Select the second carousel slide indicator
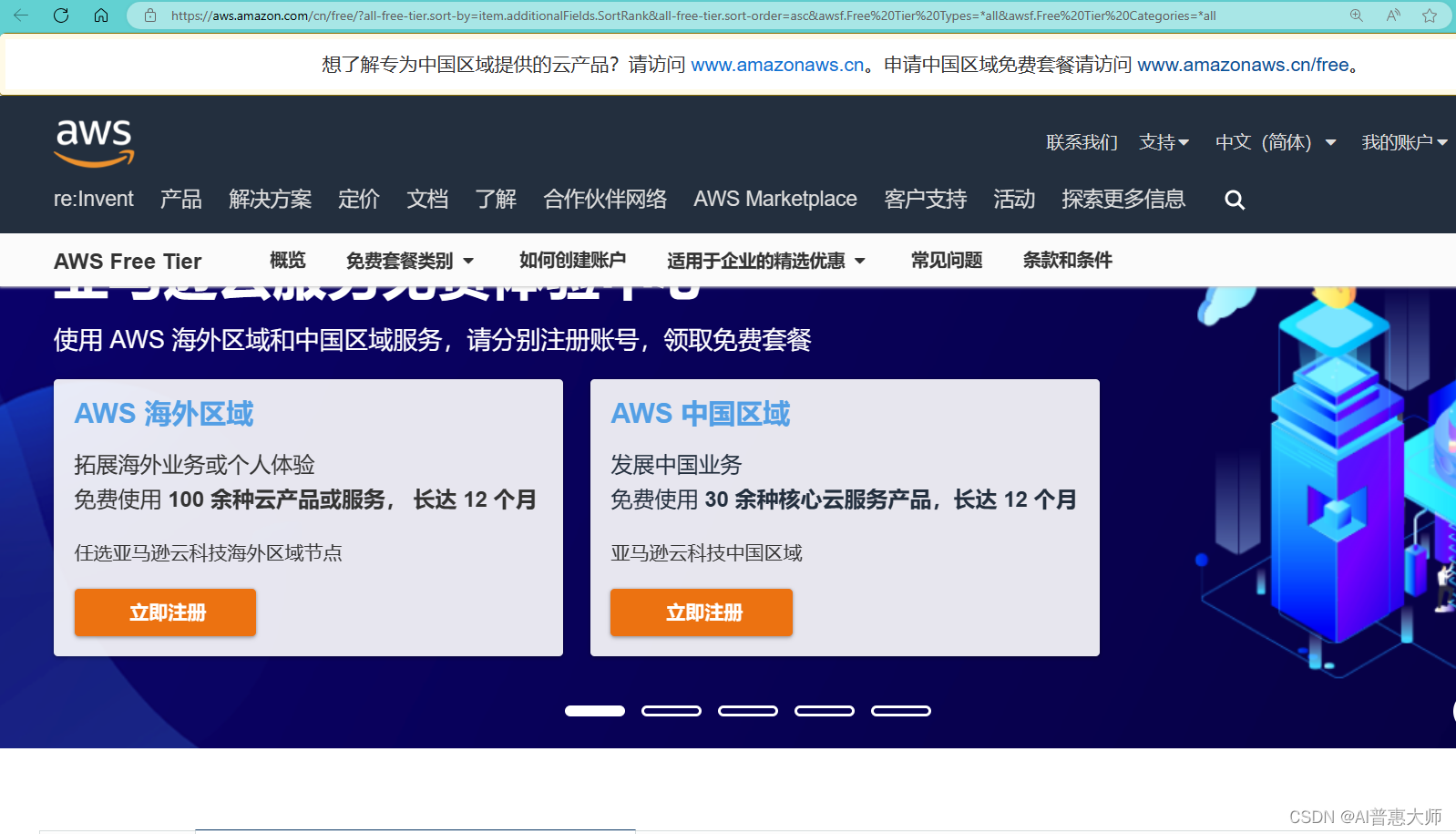1456x834 pixels. (672, 711)
